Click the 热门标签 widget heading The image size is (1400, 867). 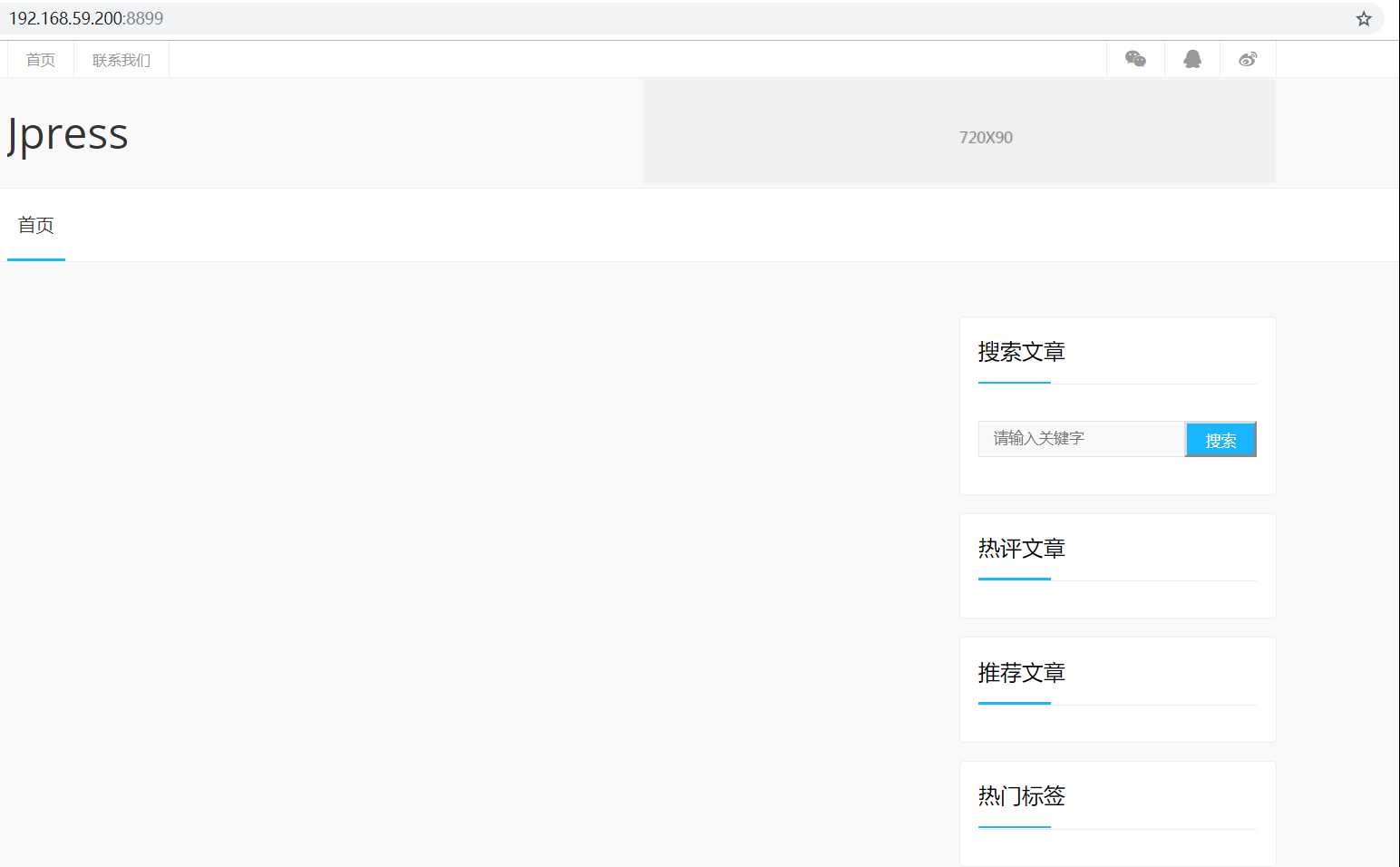(1021, 796)
